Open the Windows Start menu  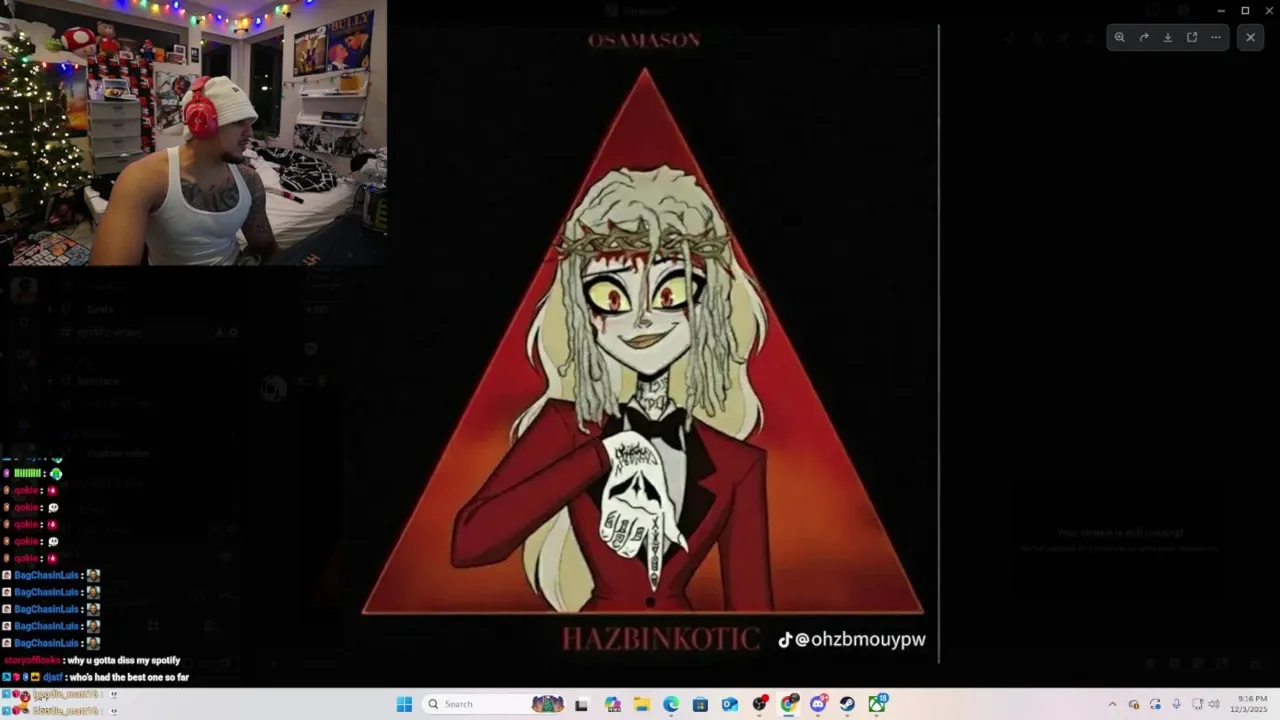pos(404,704)
